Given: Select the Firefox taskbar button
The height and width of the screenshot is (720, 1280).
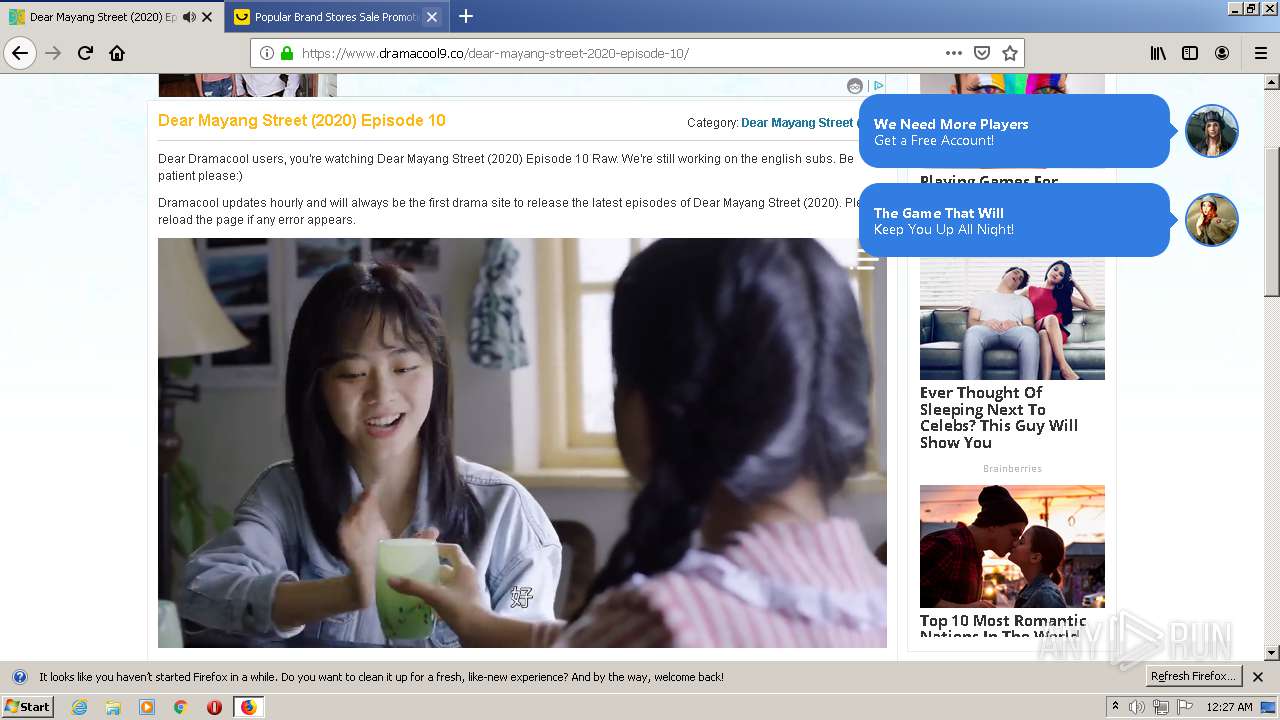Looking at the screenshot, I should point(248,707).
